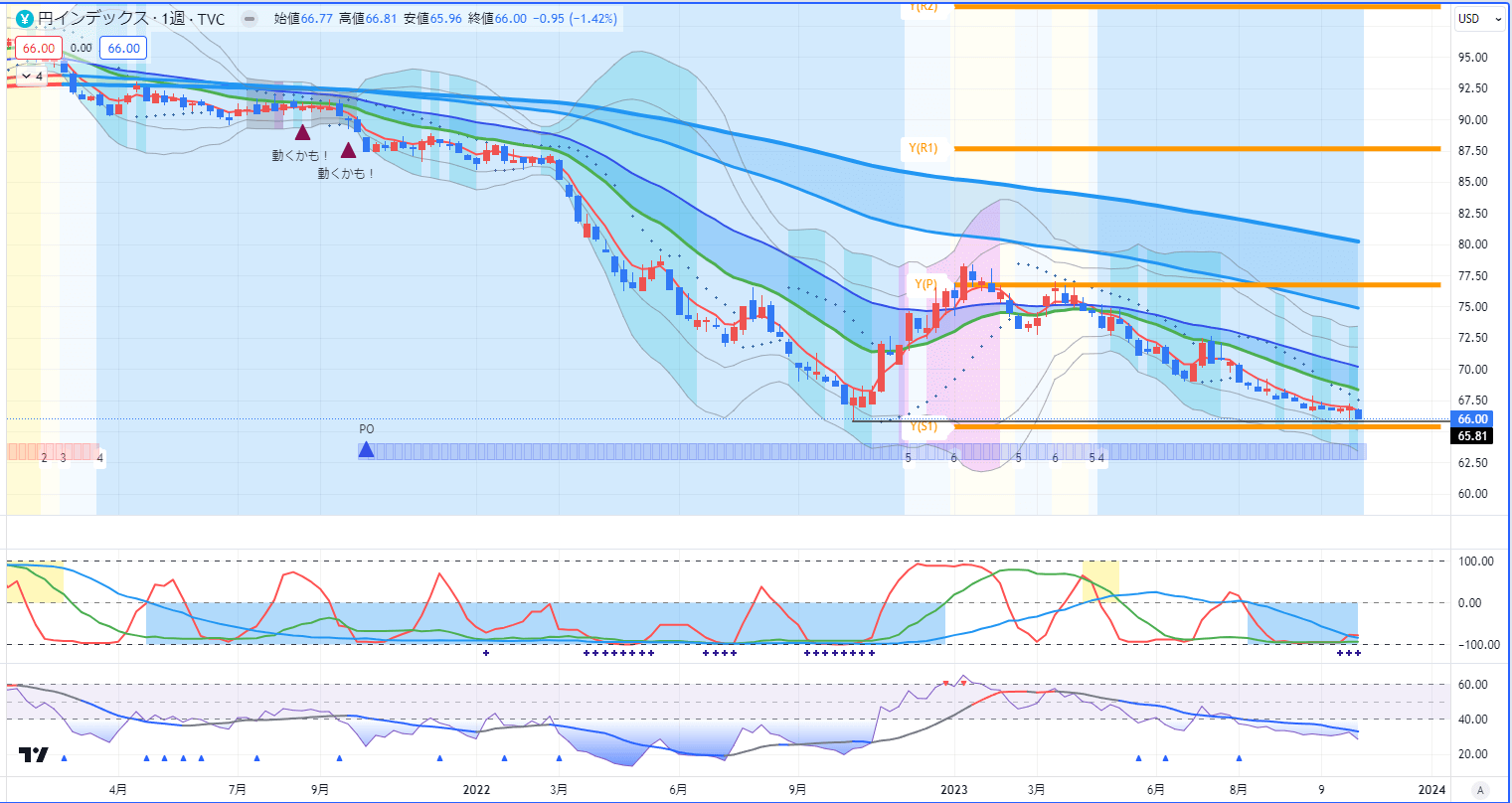Screen dimensions: 1512x803
Task: Toggle auto scale with the A button
Action: click(1480, 790)
